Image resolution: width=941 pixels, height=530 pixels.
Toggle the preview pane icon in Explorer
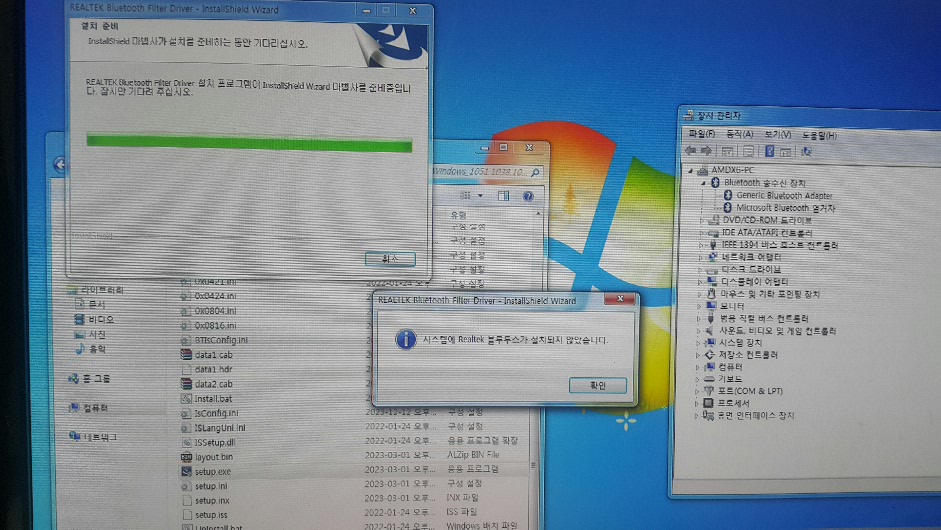tap(503, 196)
